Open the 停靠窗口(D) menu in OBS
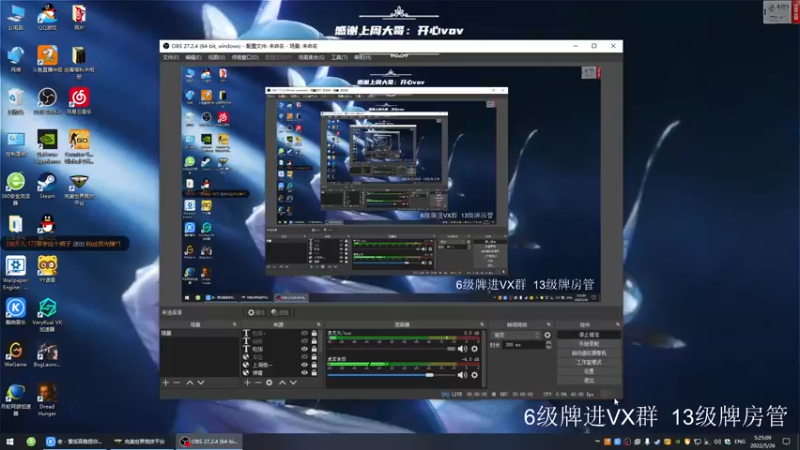800x450 pixels. coord(245,58)
